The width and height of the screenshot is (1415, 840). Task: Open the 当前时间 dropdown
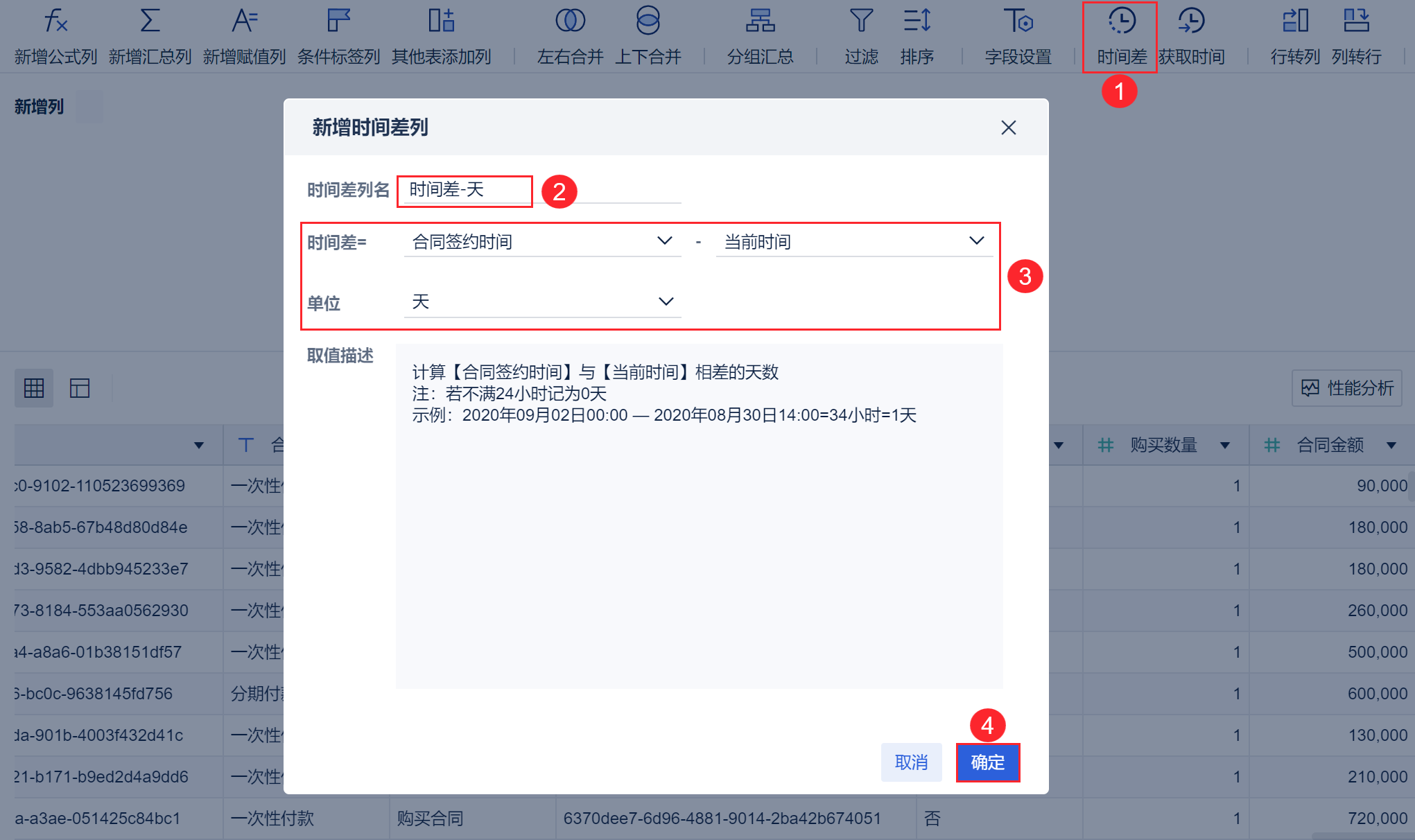[854, 242]
